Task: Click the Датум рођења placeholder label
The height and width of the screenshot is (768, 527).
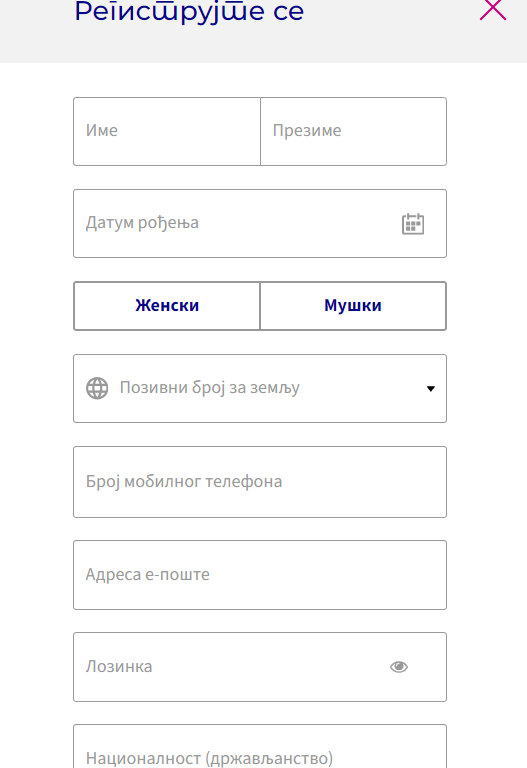Action: click(x=142, y=223)
